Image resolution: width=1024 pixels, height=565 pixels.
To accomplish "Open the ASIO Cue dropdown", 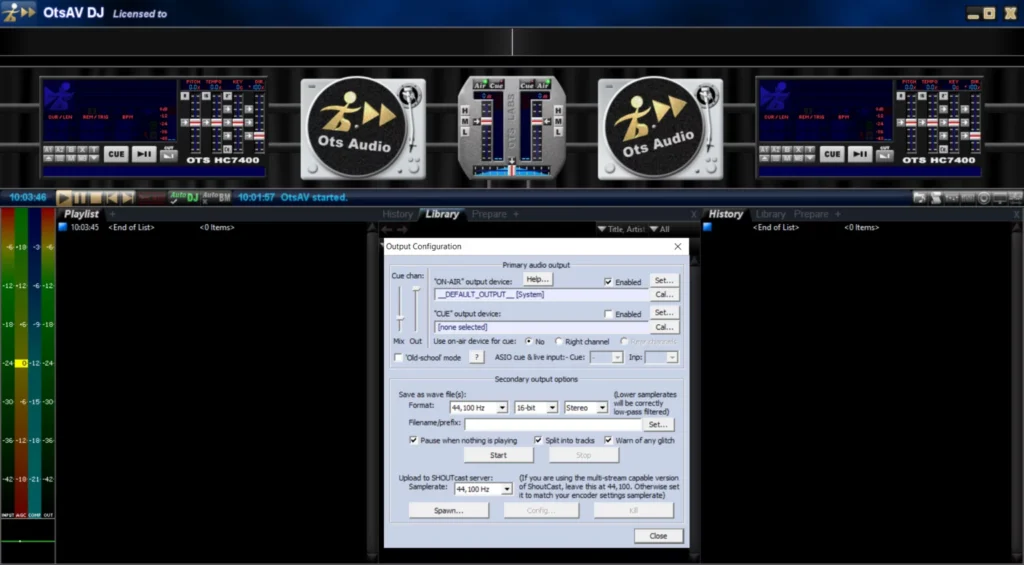I will pyautogui.click(x=606, y=357).
